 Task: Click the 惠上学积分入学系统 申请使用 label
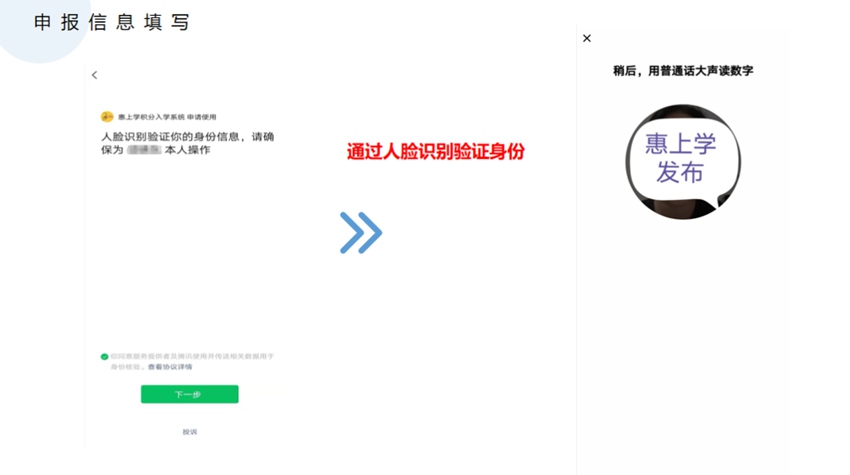coord(167,117)
